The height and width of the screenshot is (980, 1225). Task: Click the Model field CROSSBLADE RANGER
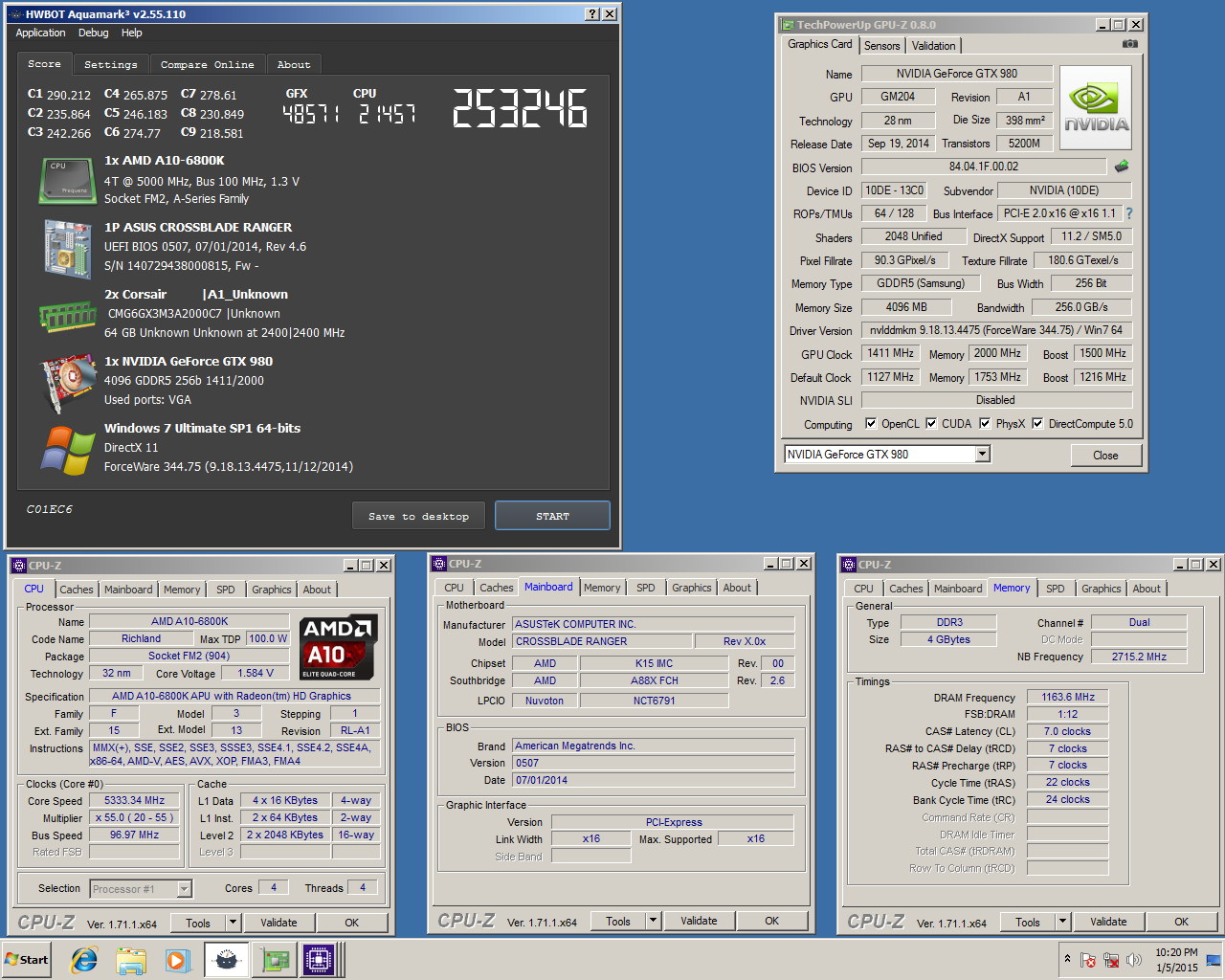pos(602,641)
